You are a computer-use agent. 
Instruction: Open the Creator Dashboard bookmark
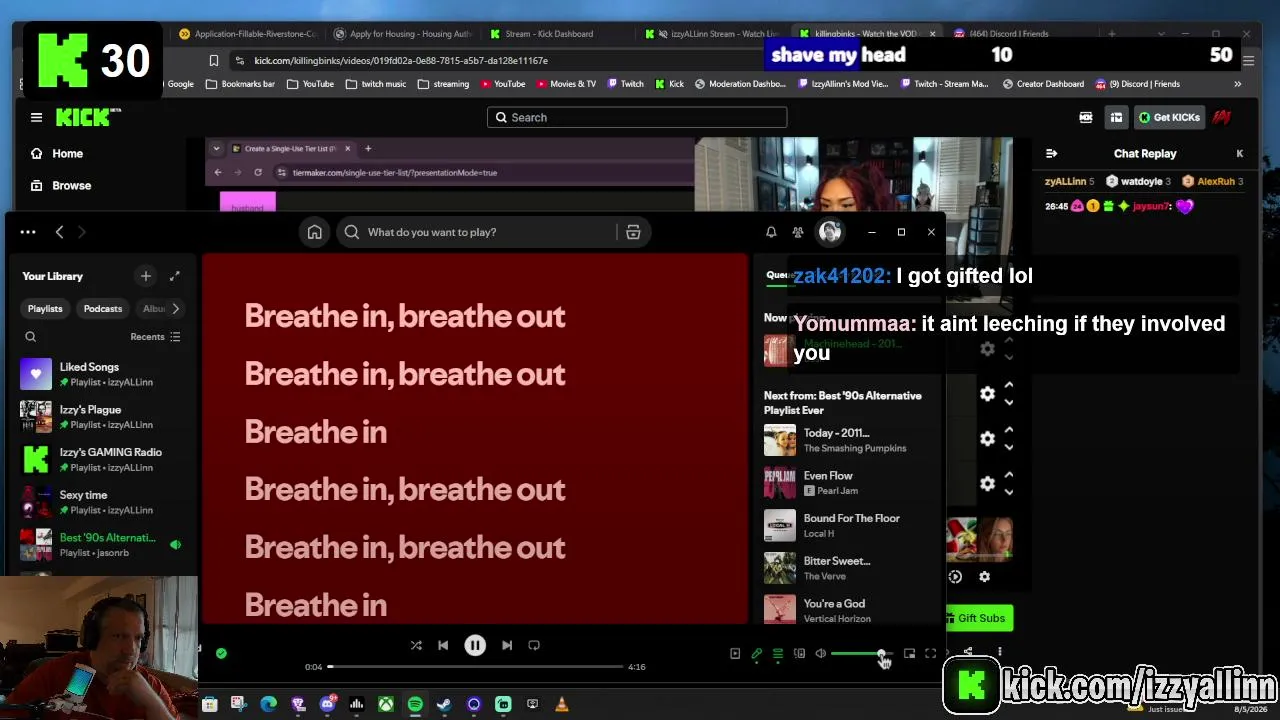pos(1043,84)
